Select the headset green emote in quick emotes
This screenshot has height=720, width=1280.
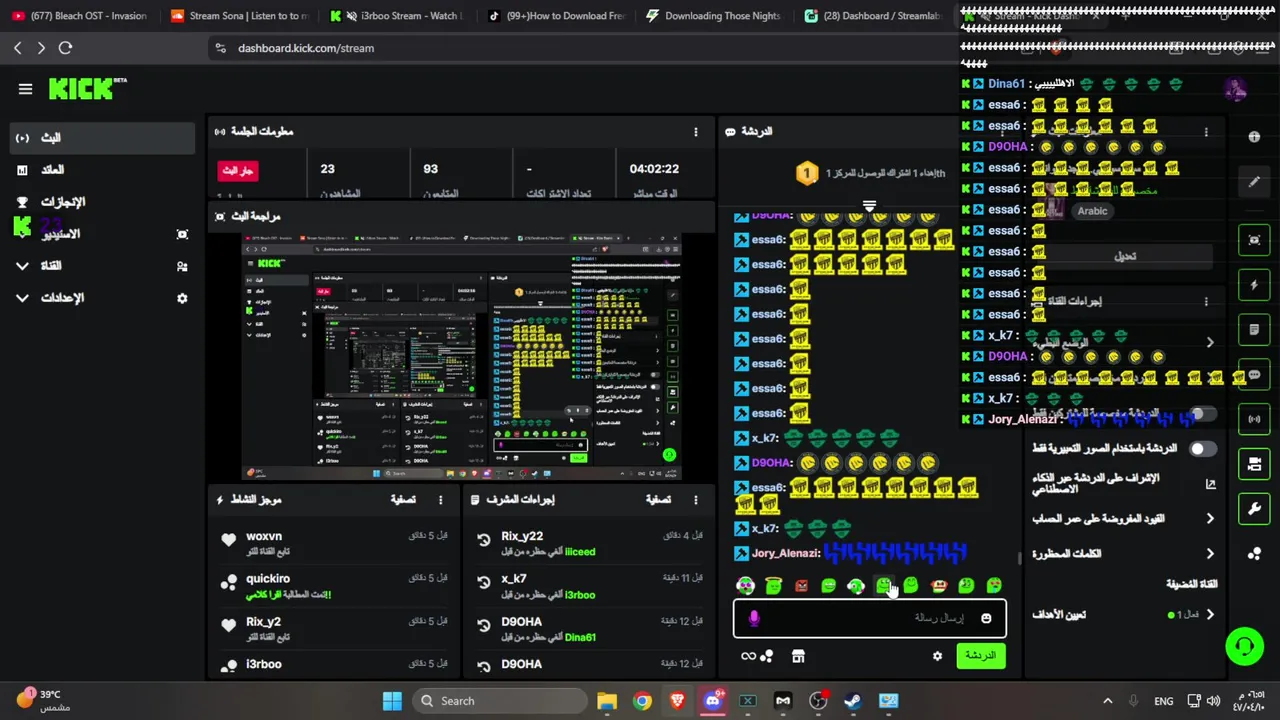pos(856,586)
